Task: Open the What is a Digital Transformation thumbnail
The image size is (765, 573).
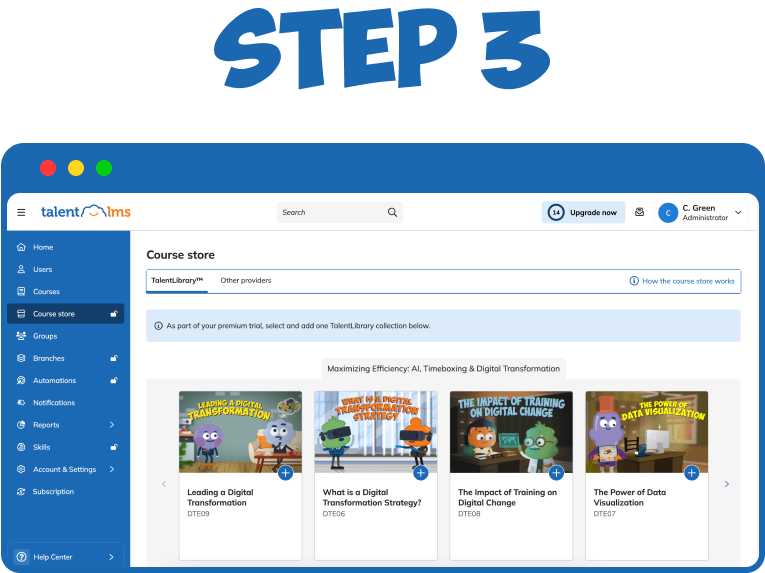Action: click(x=375, y=431)
